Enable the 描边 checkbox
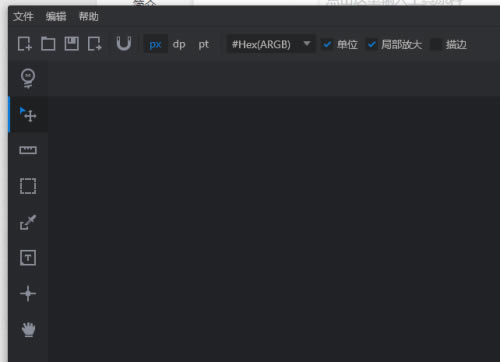This screenshot has height=362, width=500. (435, 44)
